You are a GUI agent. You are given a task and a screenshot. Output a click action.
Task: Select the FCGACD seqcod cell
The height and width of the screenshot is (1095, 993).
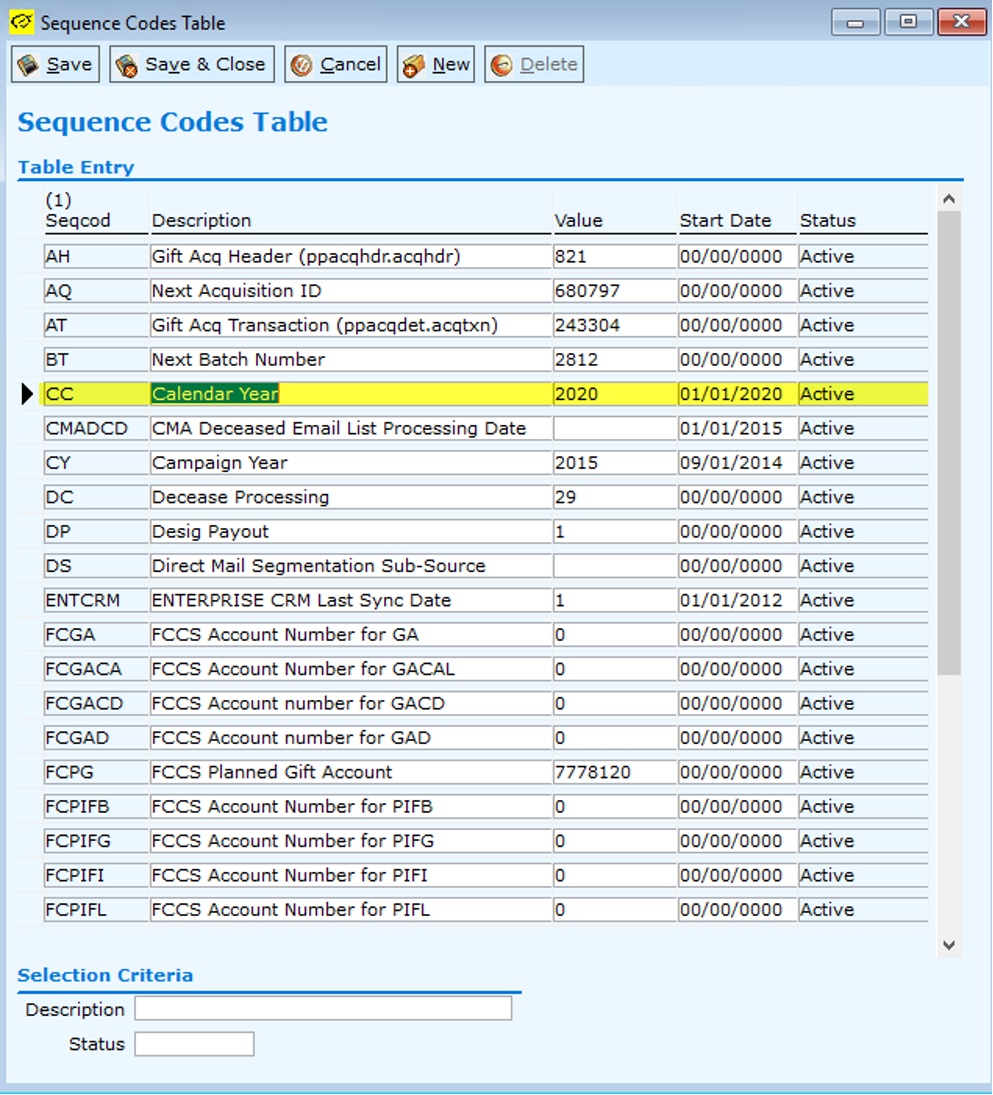96,703
